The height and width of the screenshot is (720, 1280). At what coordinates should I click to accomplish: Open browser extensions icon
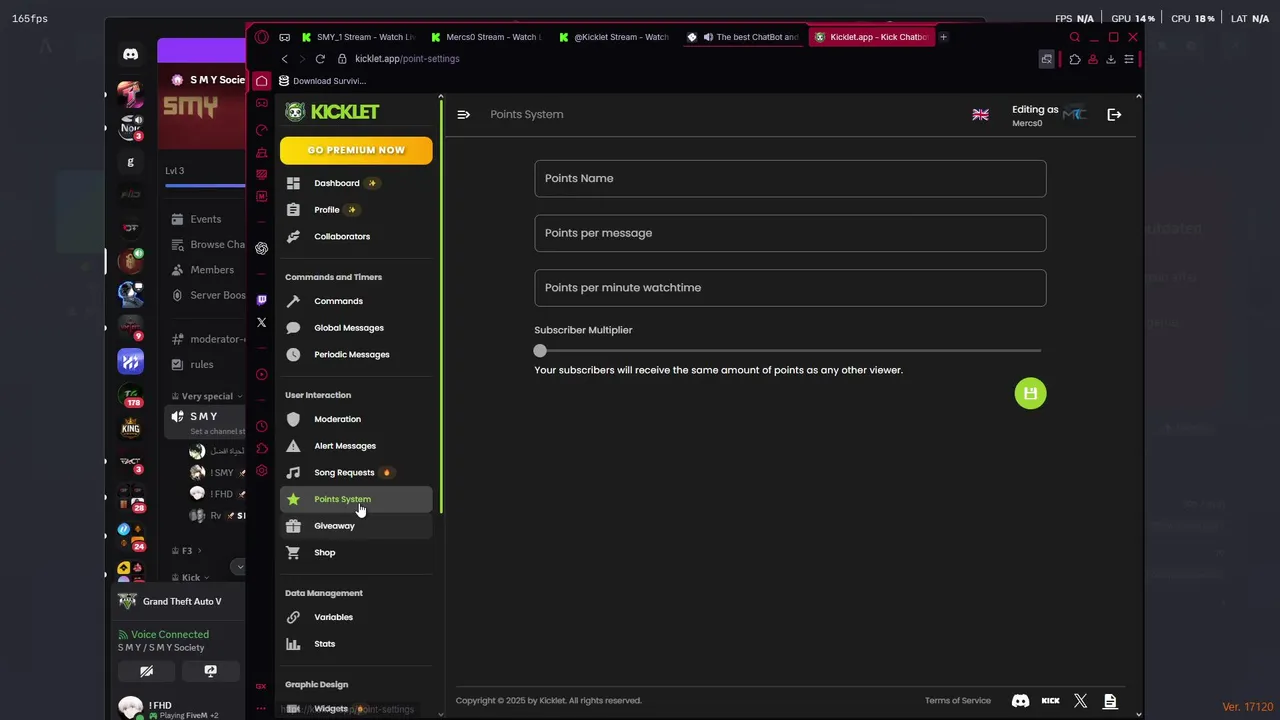(1075, 59)
